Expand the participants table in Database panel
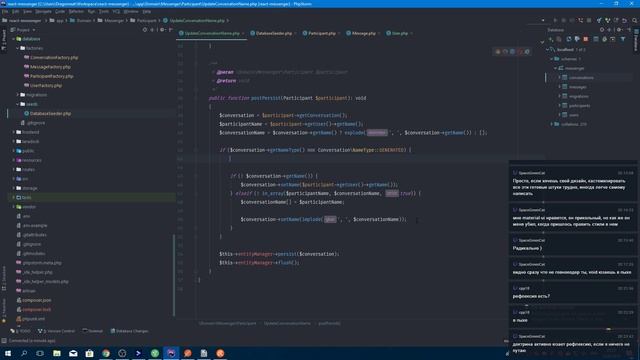Image resolution: width=640 pixels, height=360 pixels. point(560,106)
